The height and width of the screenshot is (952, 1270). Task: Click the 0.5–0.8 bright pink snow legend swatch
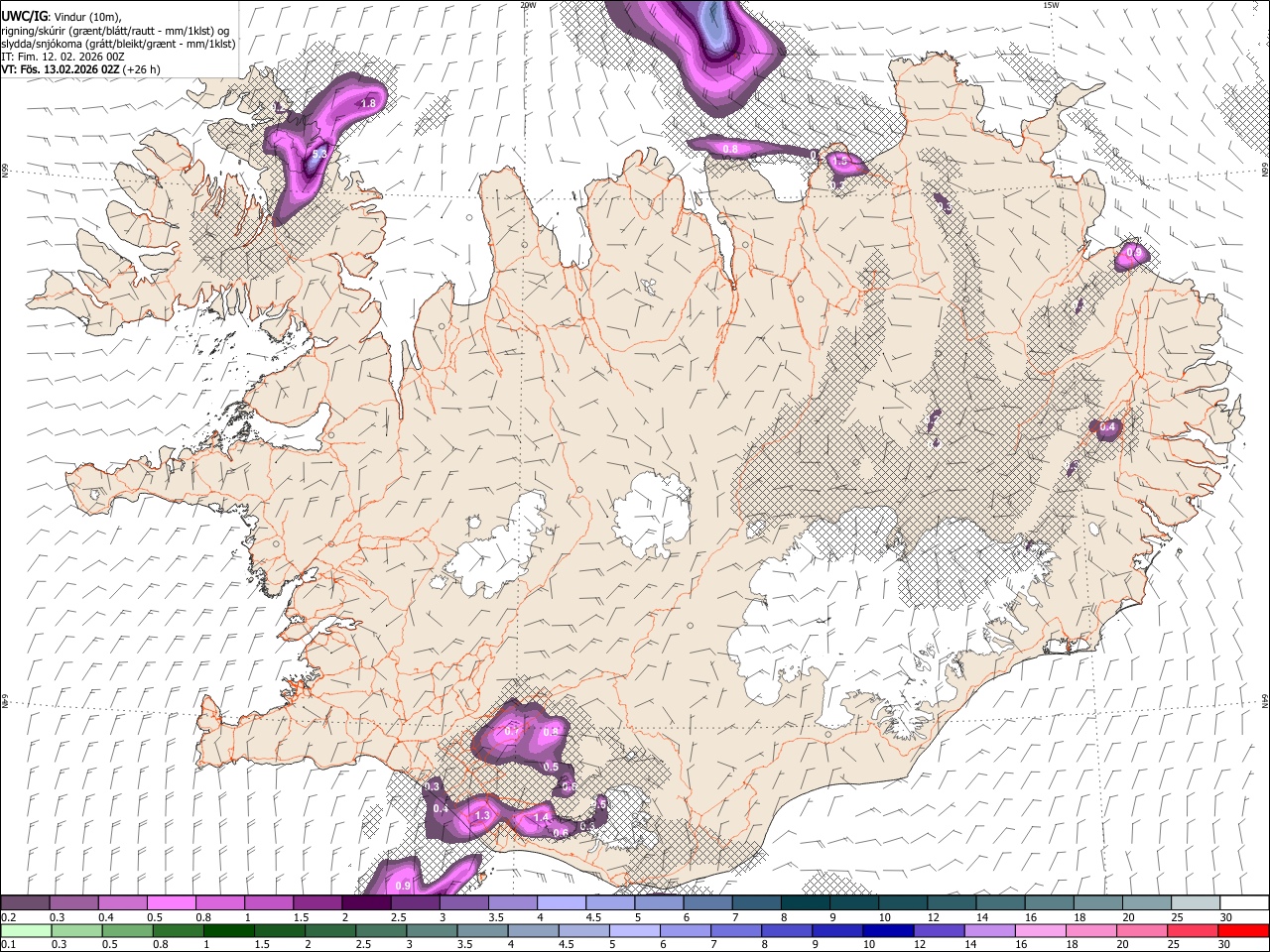tap(172, 903)
